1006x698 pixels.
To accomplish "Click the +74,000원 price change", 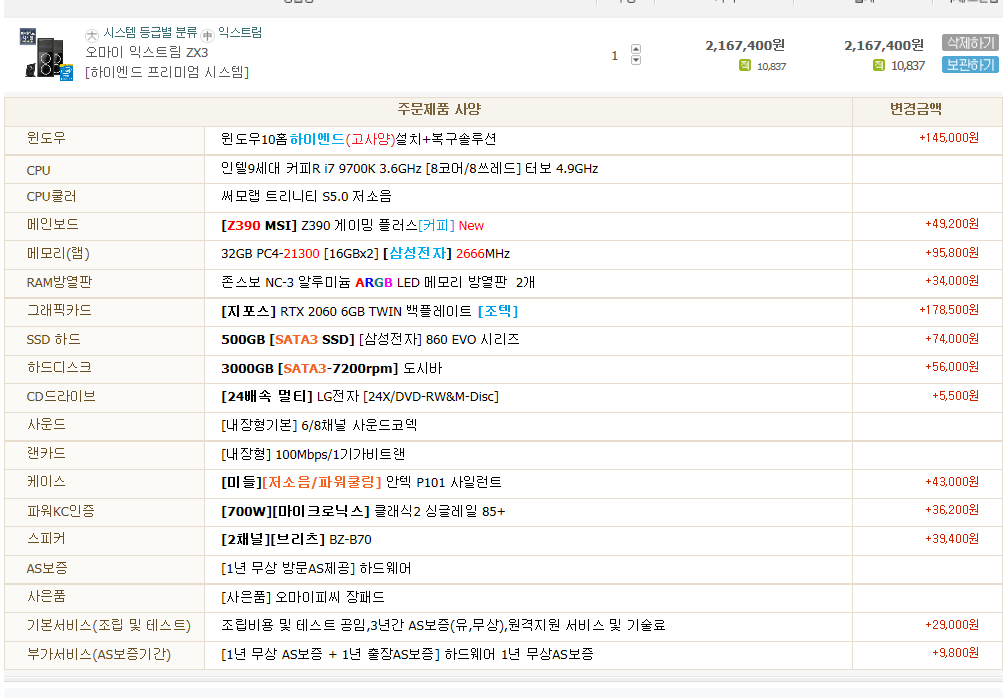I will (x=952, y=339).
